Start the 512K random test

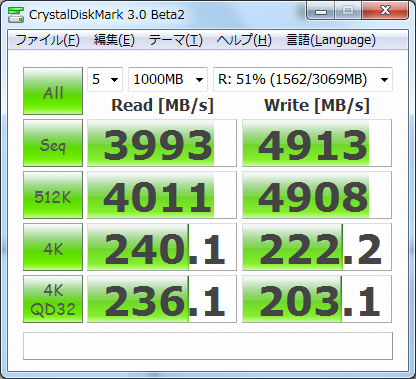53,195
